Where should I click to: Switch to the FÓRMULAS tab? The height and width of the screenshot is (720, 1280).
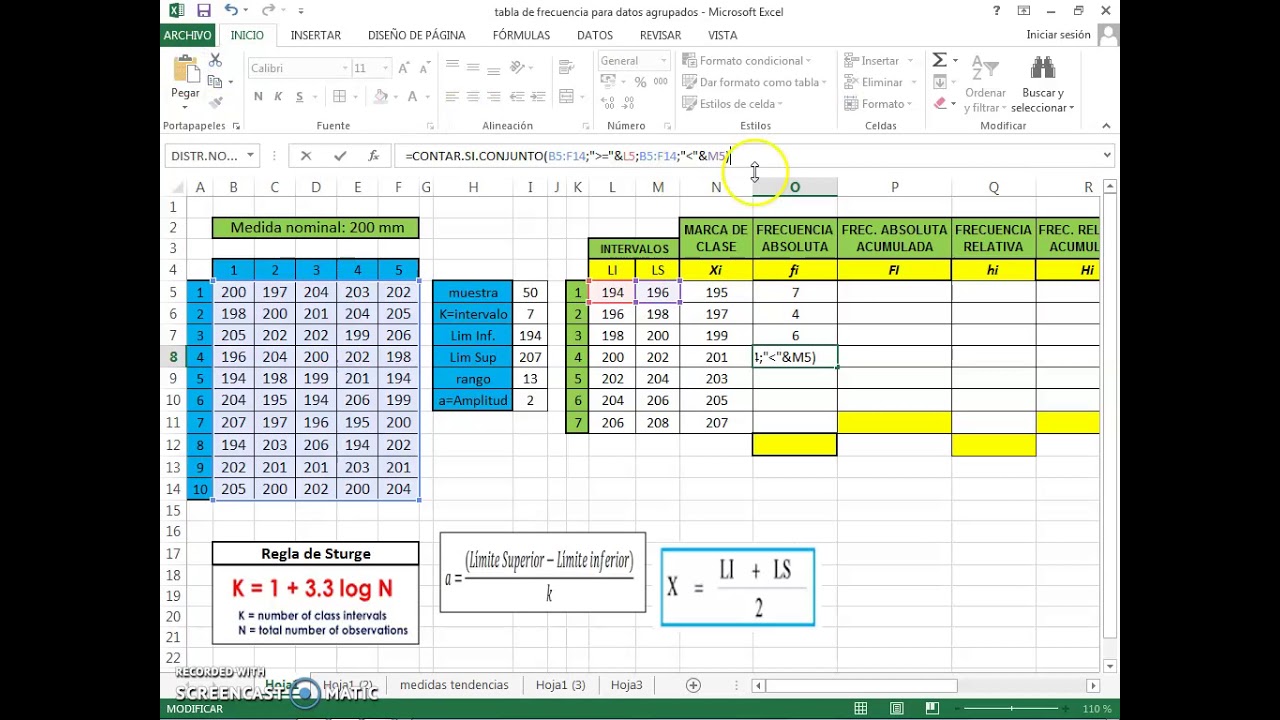coord(521,35)
